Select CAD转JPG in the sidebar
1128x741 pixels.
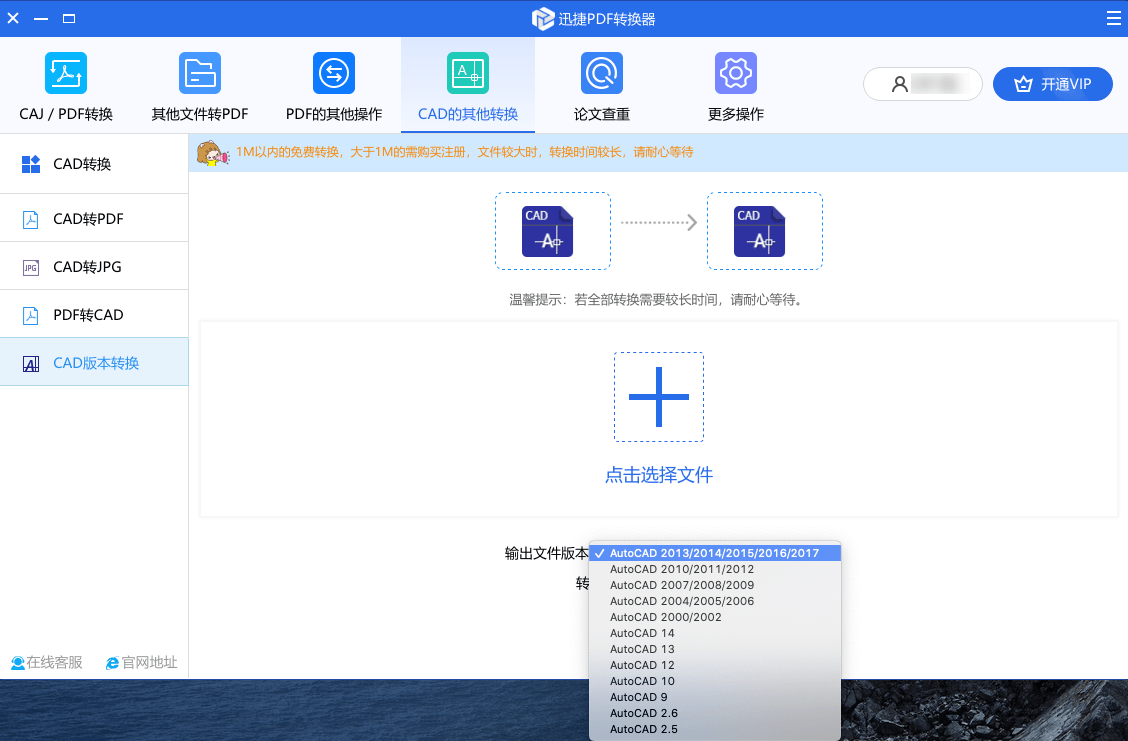pyautogui.click(x=94, y=267)
